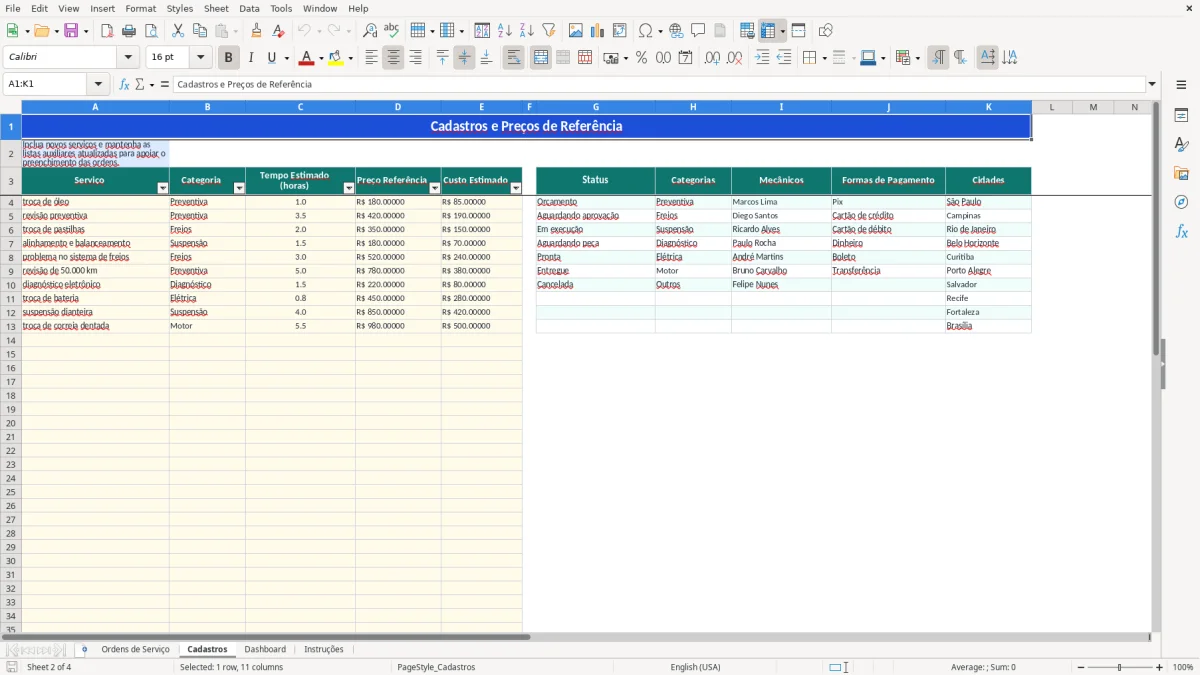Open the Data menu
This screenshot has height=675, width=1200.
[x=249, y=8]
